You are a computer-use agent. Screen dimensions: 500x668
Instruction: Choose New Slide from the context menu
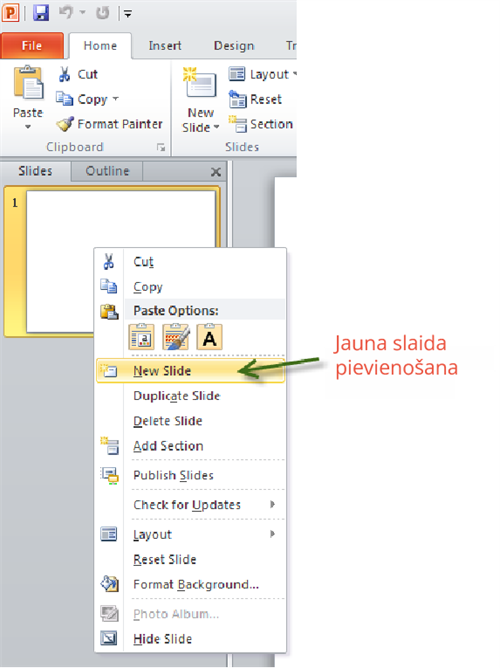(x=190, y=371)
